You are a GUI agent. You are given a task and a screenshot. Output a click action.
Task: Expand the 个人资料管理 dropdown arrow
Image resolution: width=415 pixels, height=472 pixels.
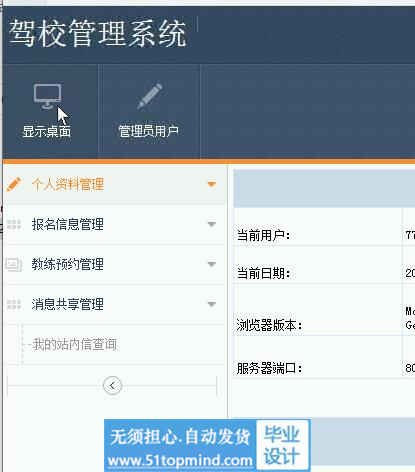212,184
